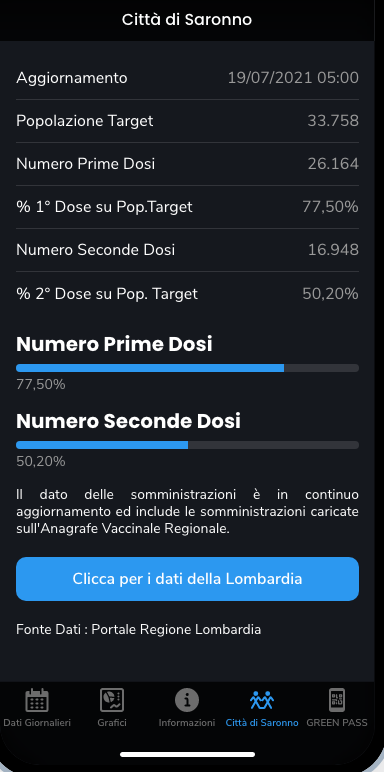This screenshot has width=384, height=772.
Task: Select the Numero Seconde Dosi 16.948 row
Action: click(x=188, y=250)
